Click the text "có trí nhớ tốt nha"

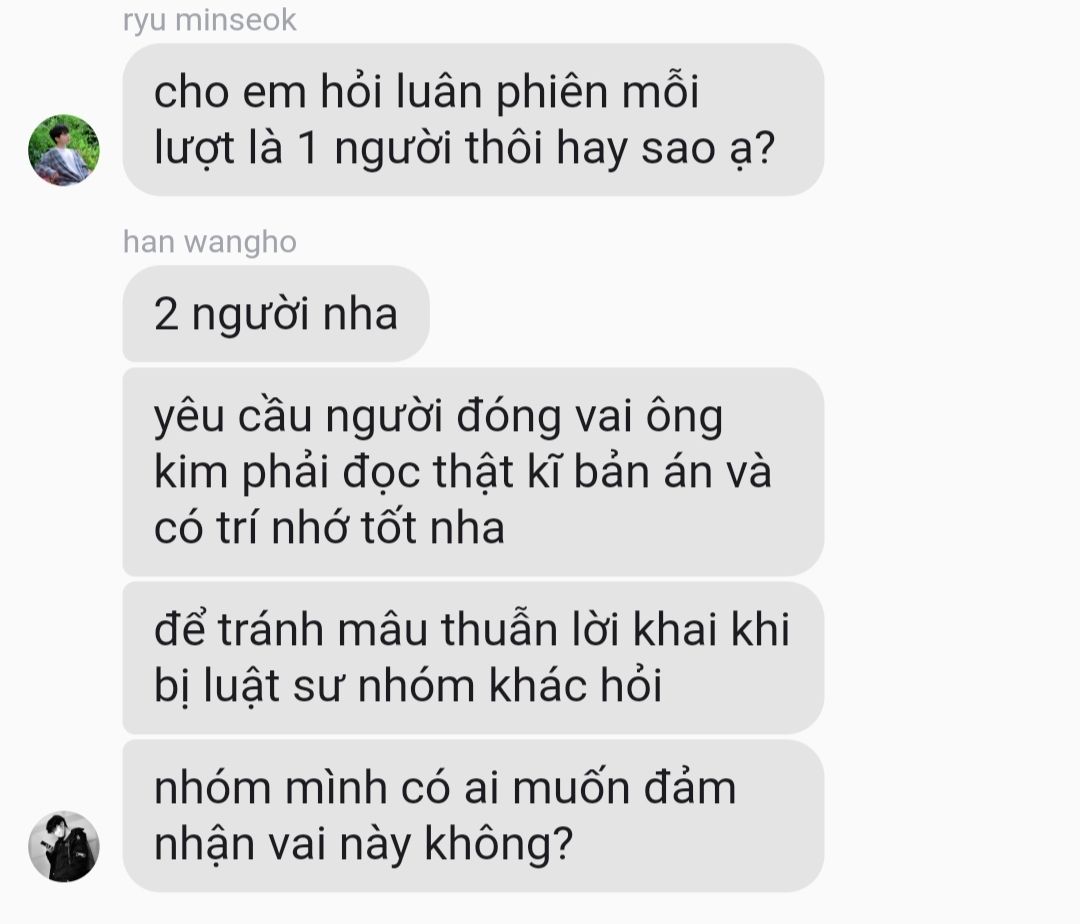[329, 528]
